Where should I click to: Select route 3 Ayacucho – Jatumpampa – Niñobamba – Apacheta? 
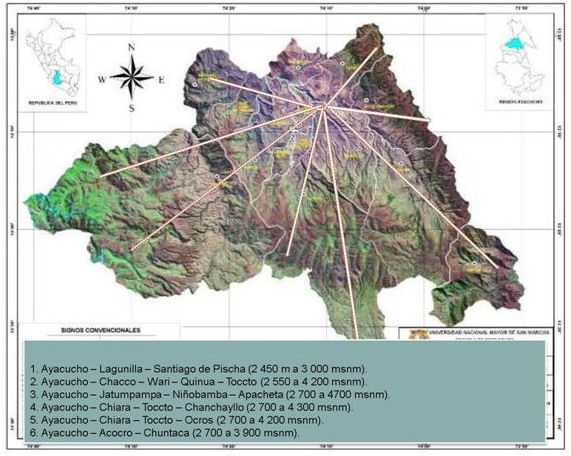click(210, 394)
